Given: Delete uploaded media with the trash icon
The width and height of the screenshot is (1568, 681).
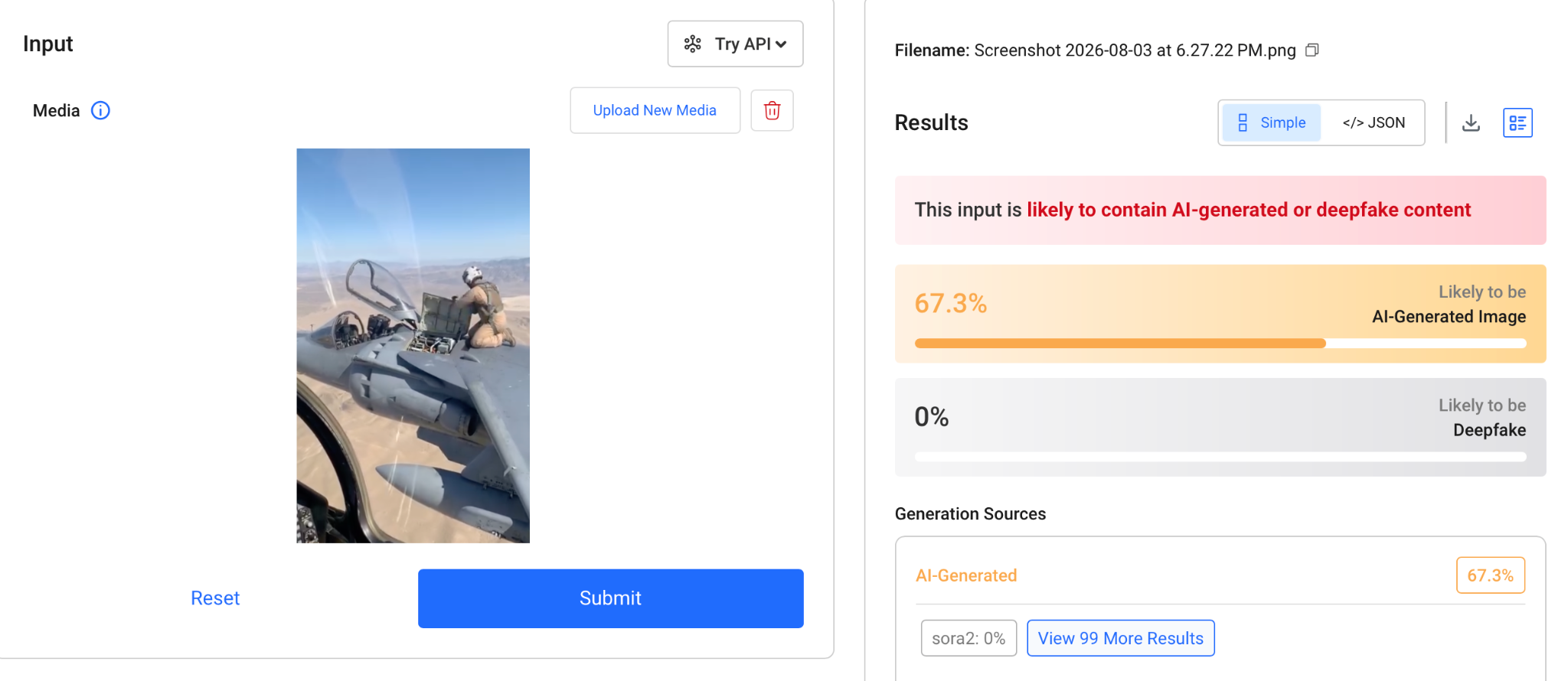Looking at the screenshot, I should 772,111.
